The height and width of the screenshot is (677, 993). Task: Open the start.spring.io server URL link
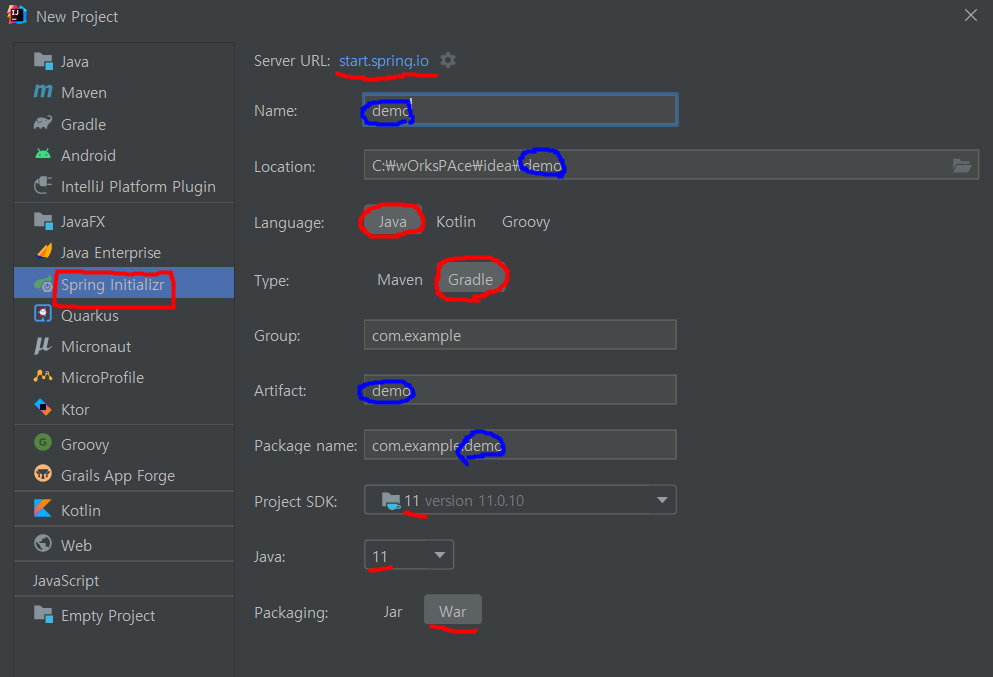(384, 61)
